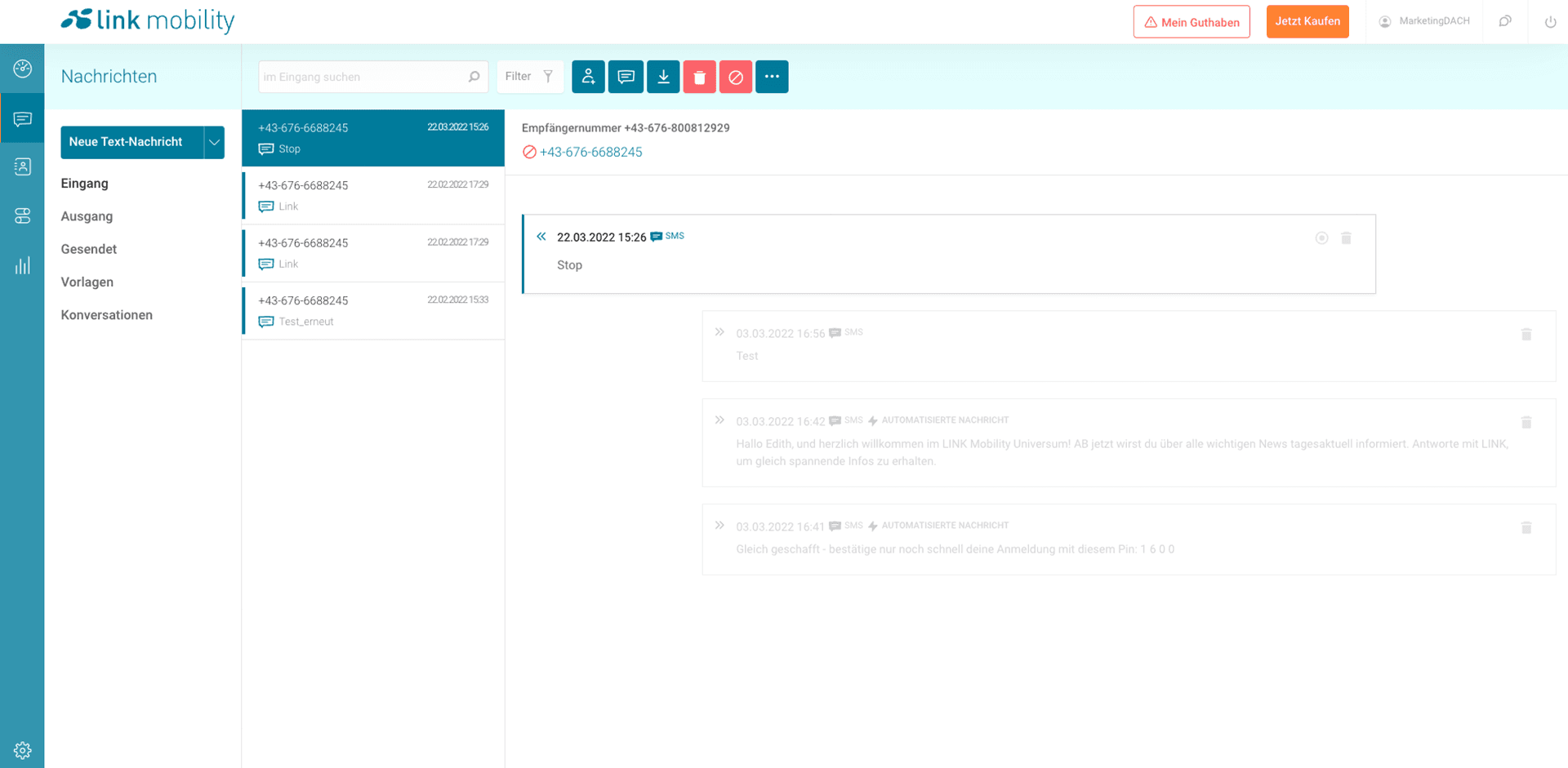The height and width of the screenshot is (768, 1568).
Task: Open settings gear at sidebar bottom
Action: pyautogui.click(x=23, y=750)
